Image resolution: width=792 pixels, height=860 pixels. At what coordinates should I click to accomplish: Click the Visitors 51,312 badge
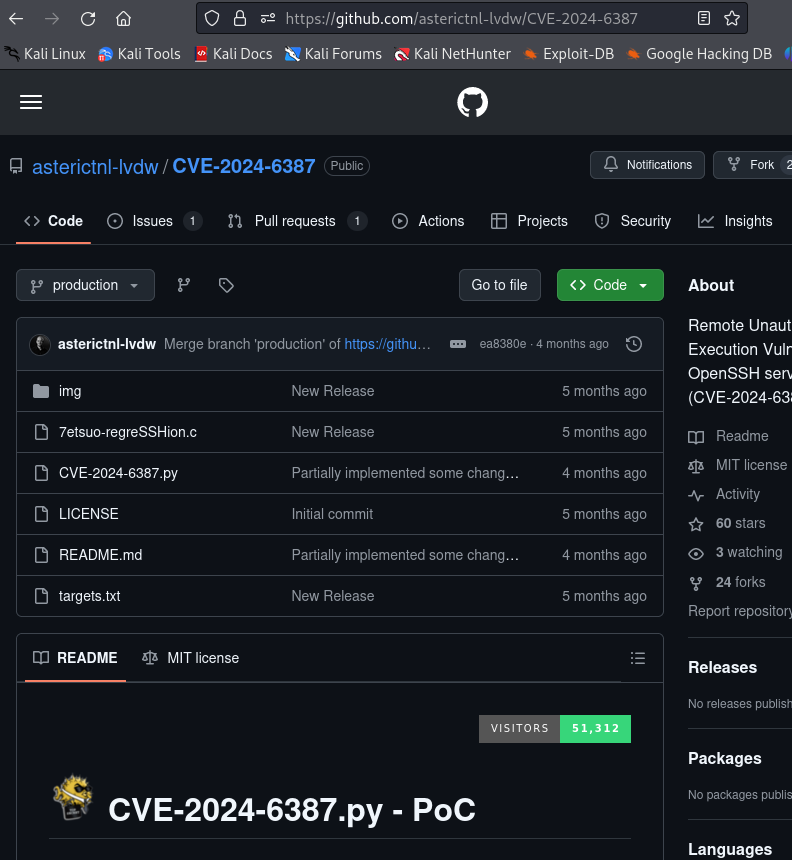(x=555, y=729)
